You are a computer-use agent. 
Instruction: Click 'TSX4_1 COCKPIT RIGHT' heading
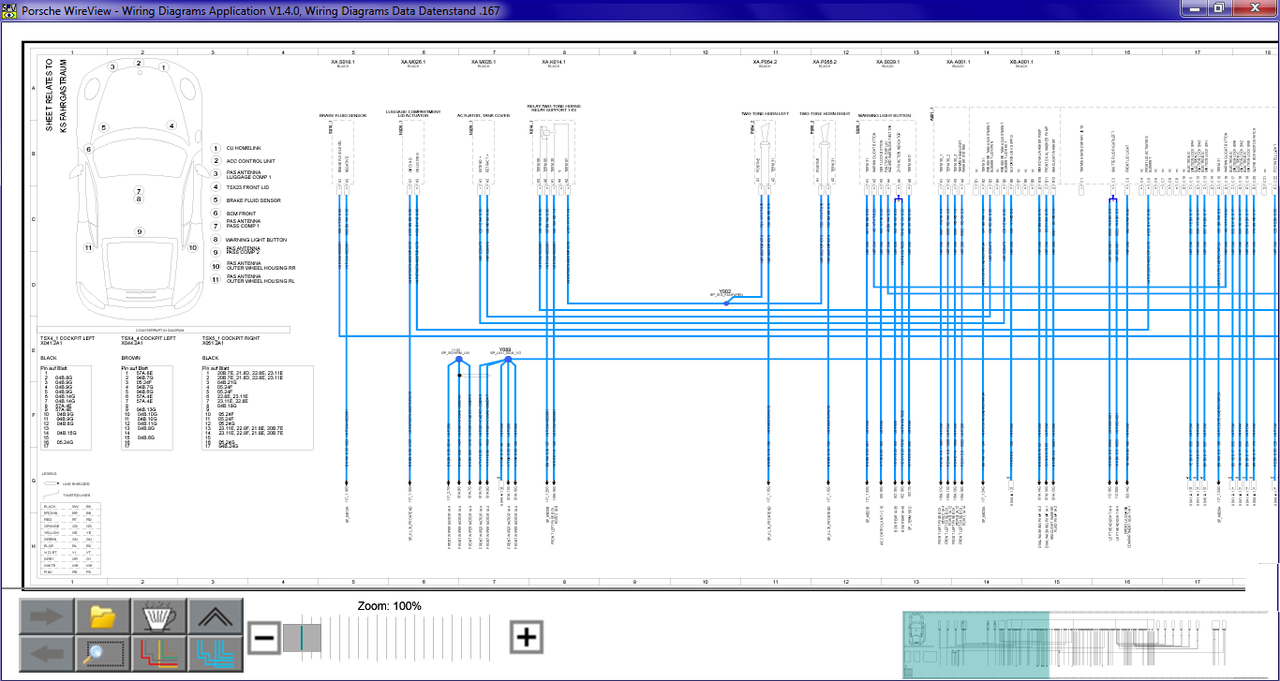[x=232, y=339]
